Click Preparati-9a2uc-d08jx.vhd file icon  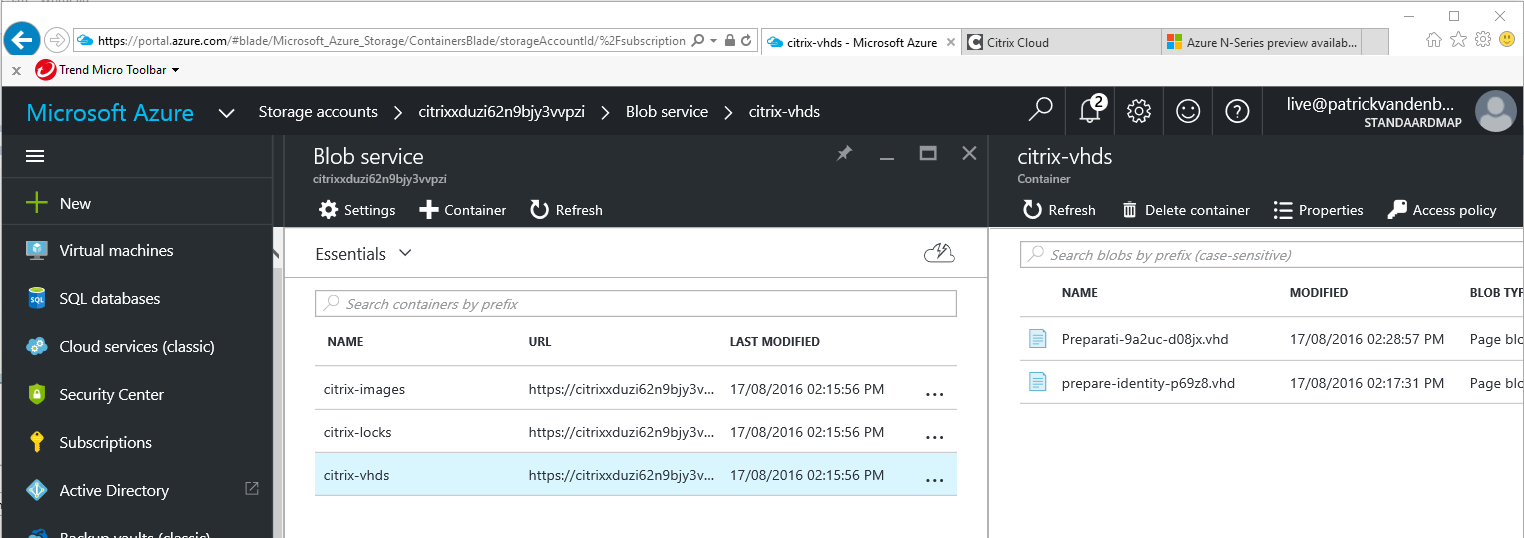coord(1038,339)
